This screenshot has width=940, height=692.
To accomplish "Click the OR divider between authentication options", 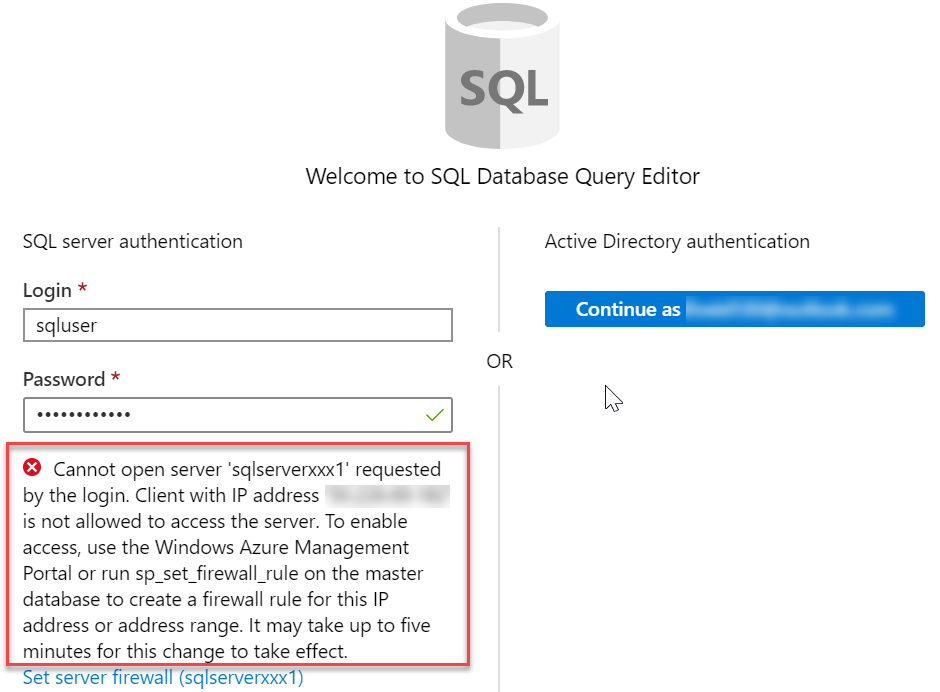I will 499,361.
